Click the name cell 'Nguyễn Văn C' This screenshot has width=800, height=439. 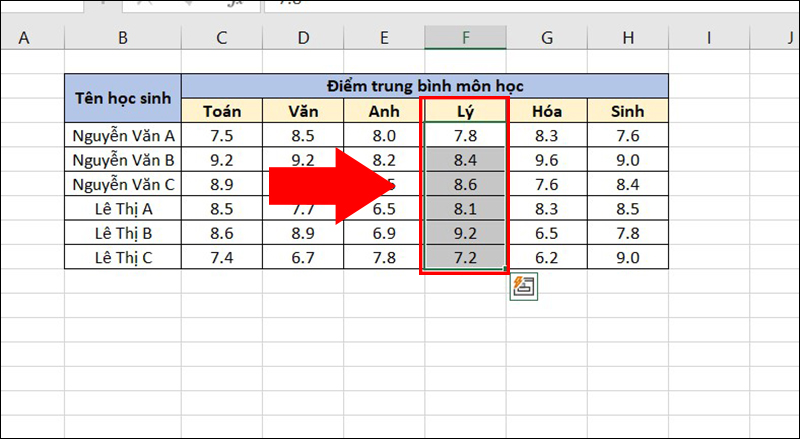123,184
